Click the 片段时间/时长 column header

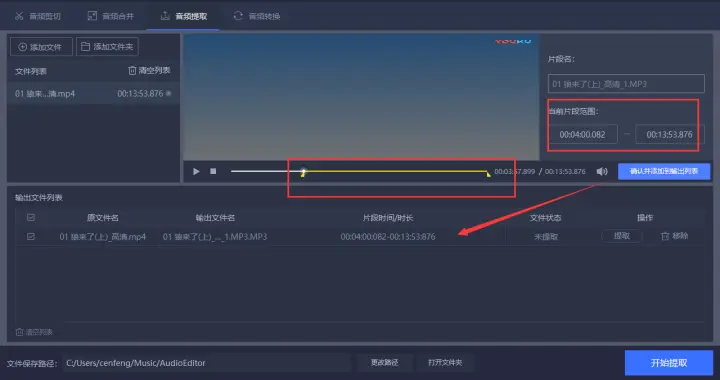388,218
